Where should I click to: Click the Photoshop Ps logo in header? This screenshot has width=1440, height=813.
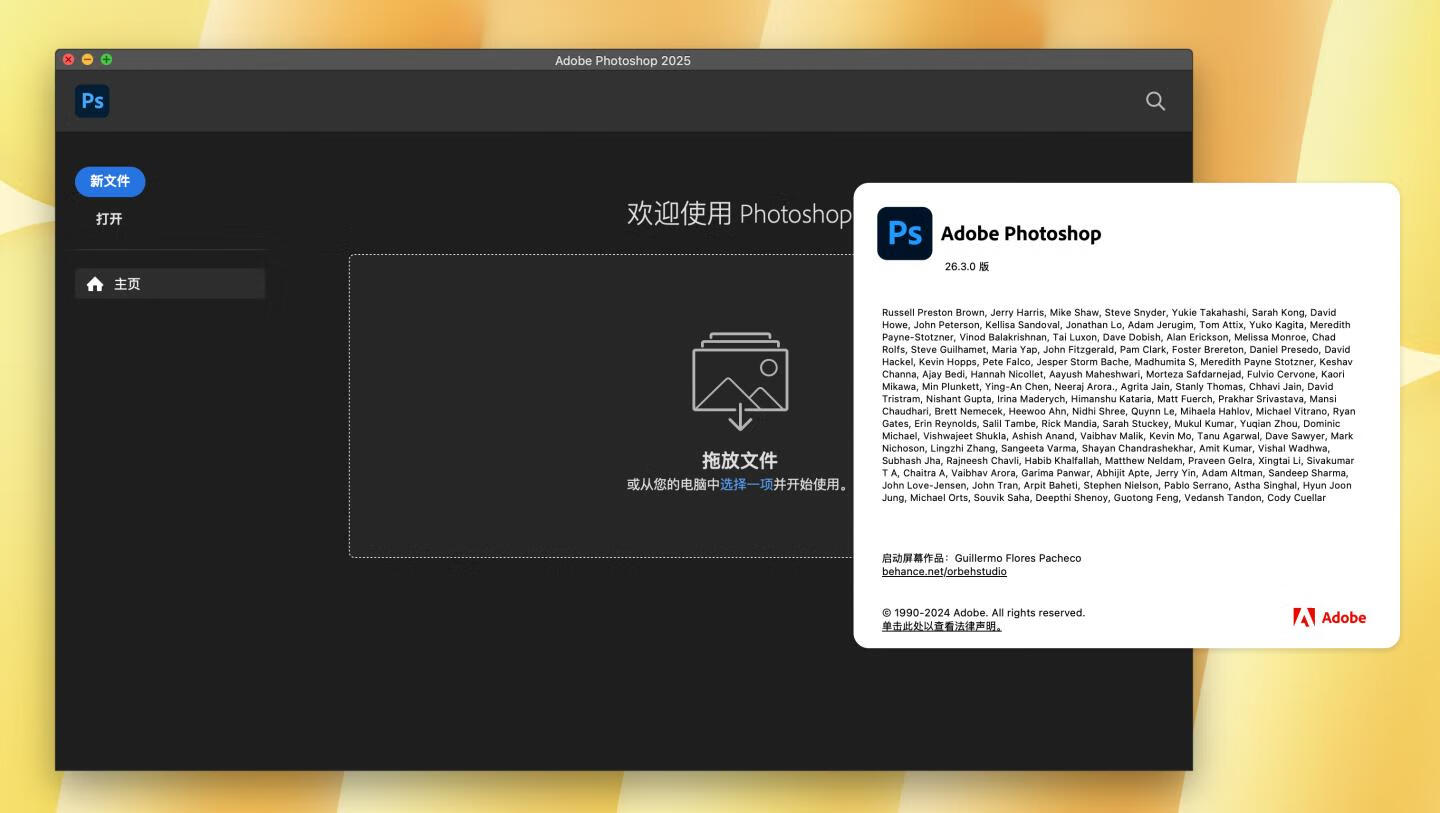point(92,101)
